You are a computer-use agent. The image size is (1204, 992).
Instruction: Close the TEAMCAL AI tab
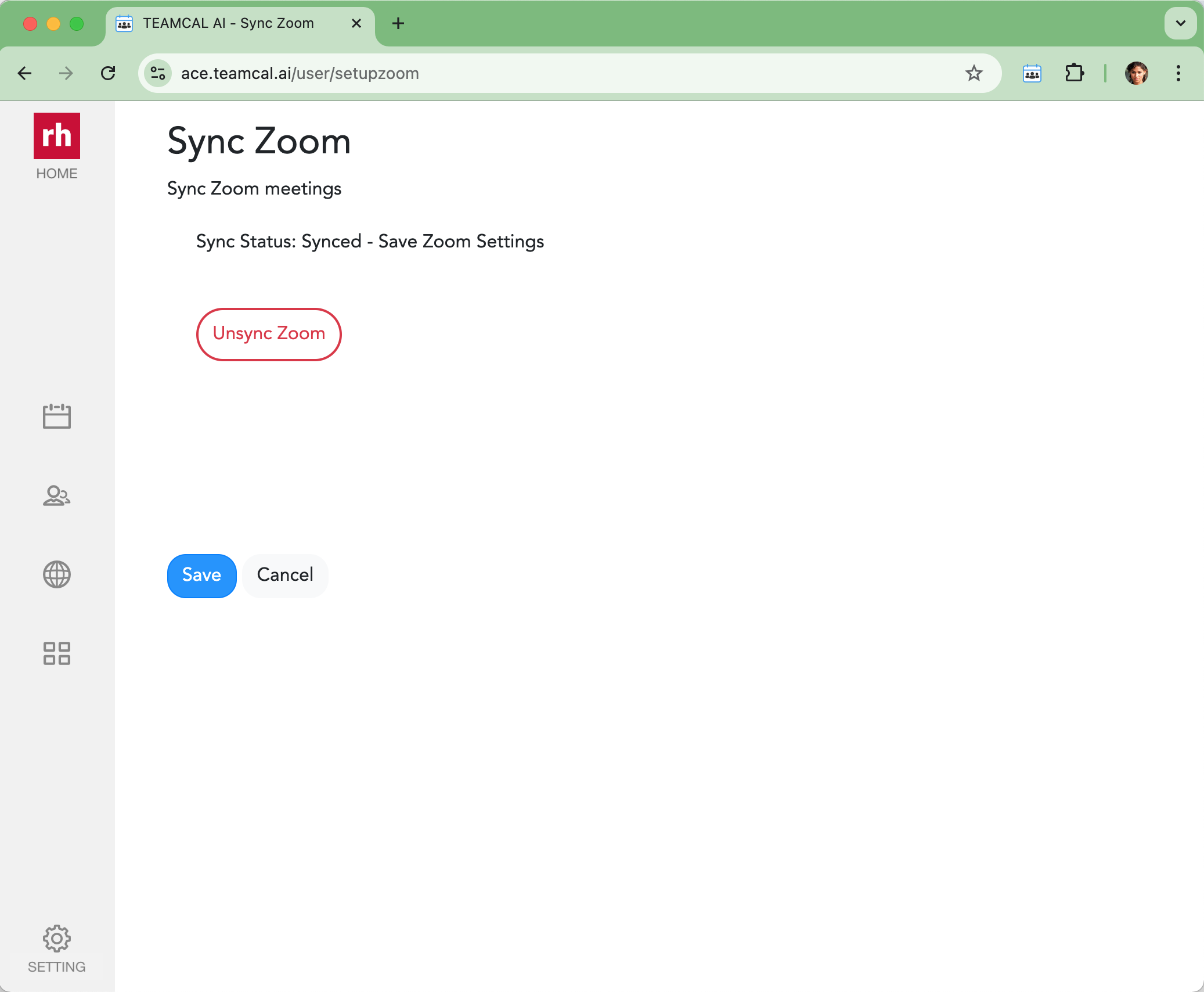tap(356, 23)
